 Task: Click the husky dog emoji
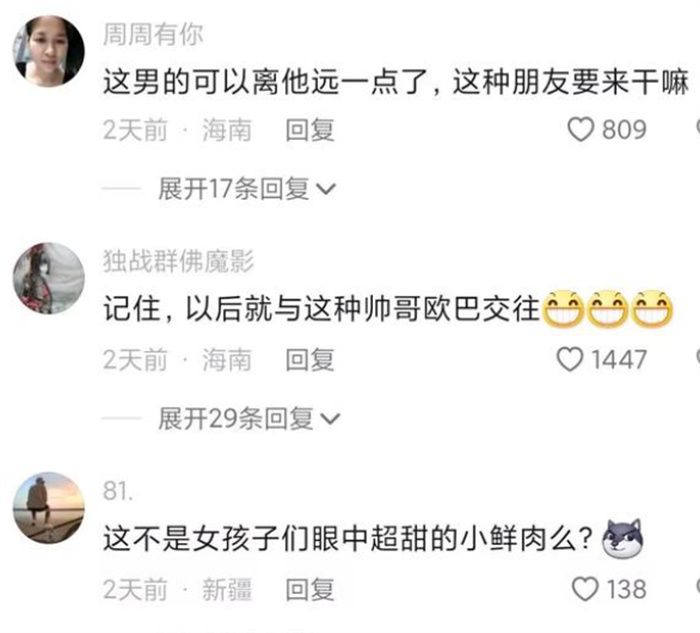point(623,538)
